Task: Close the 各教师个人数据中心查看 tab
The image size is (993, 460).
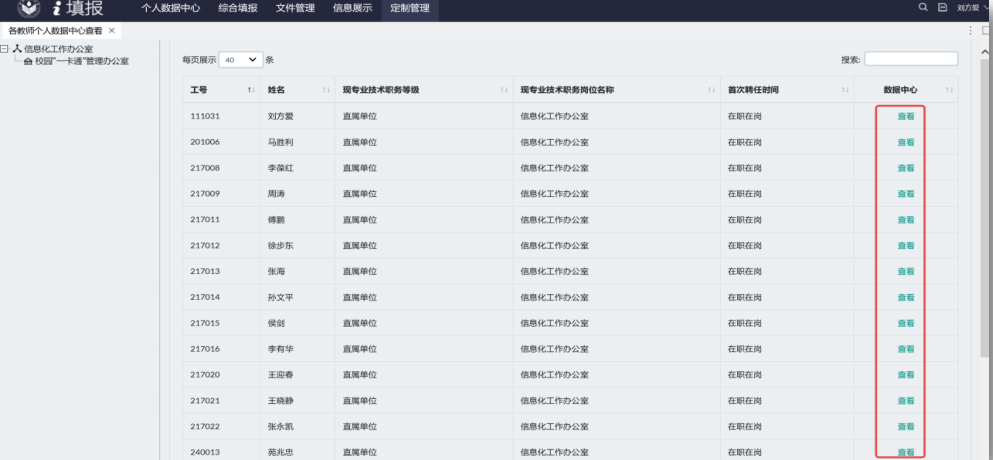Action: pyautogui.click(x=112, y=31)
